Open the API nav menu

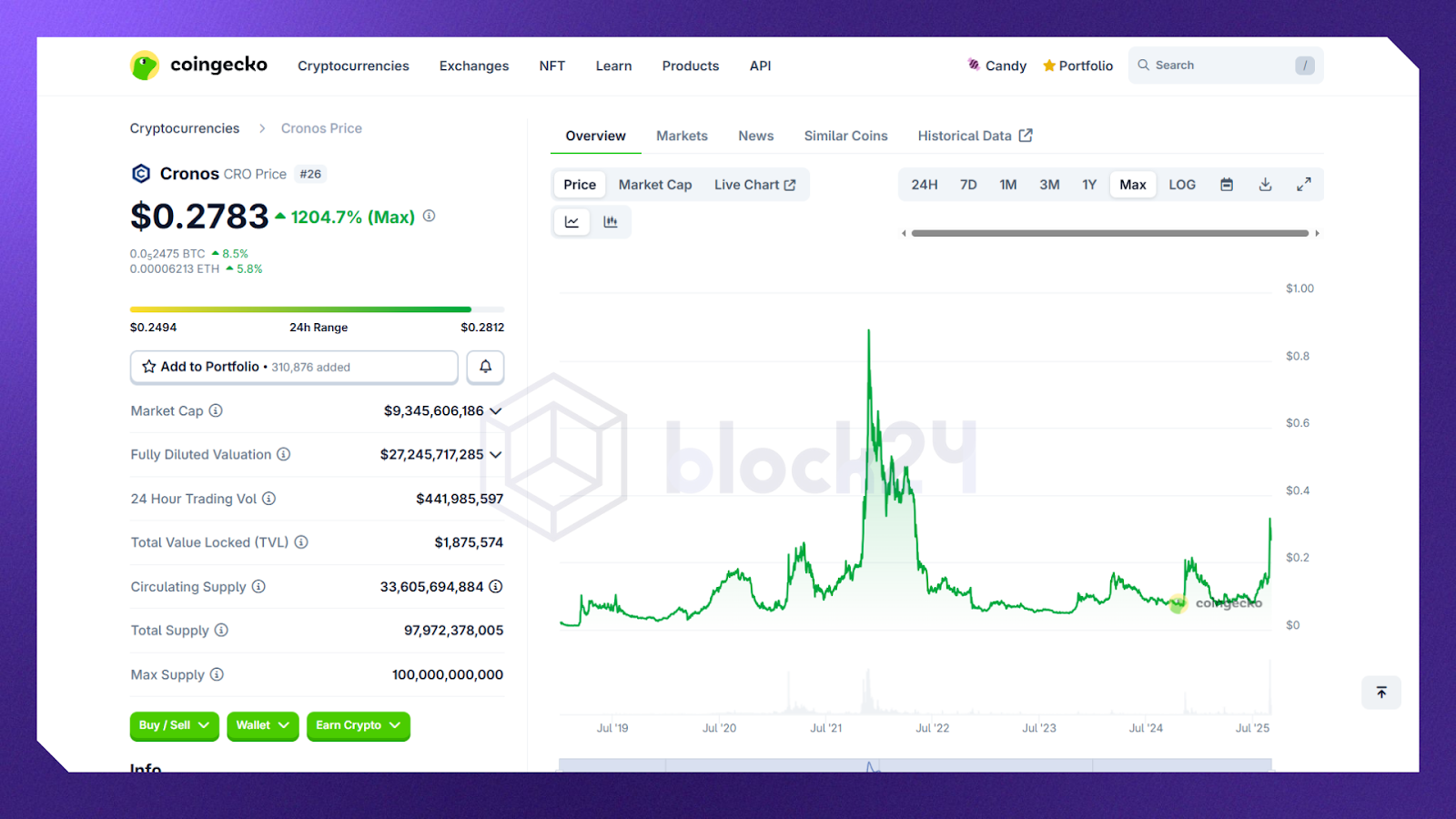click(761, 66)
